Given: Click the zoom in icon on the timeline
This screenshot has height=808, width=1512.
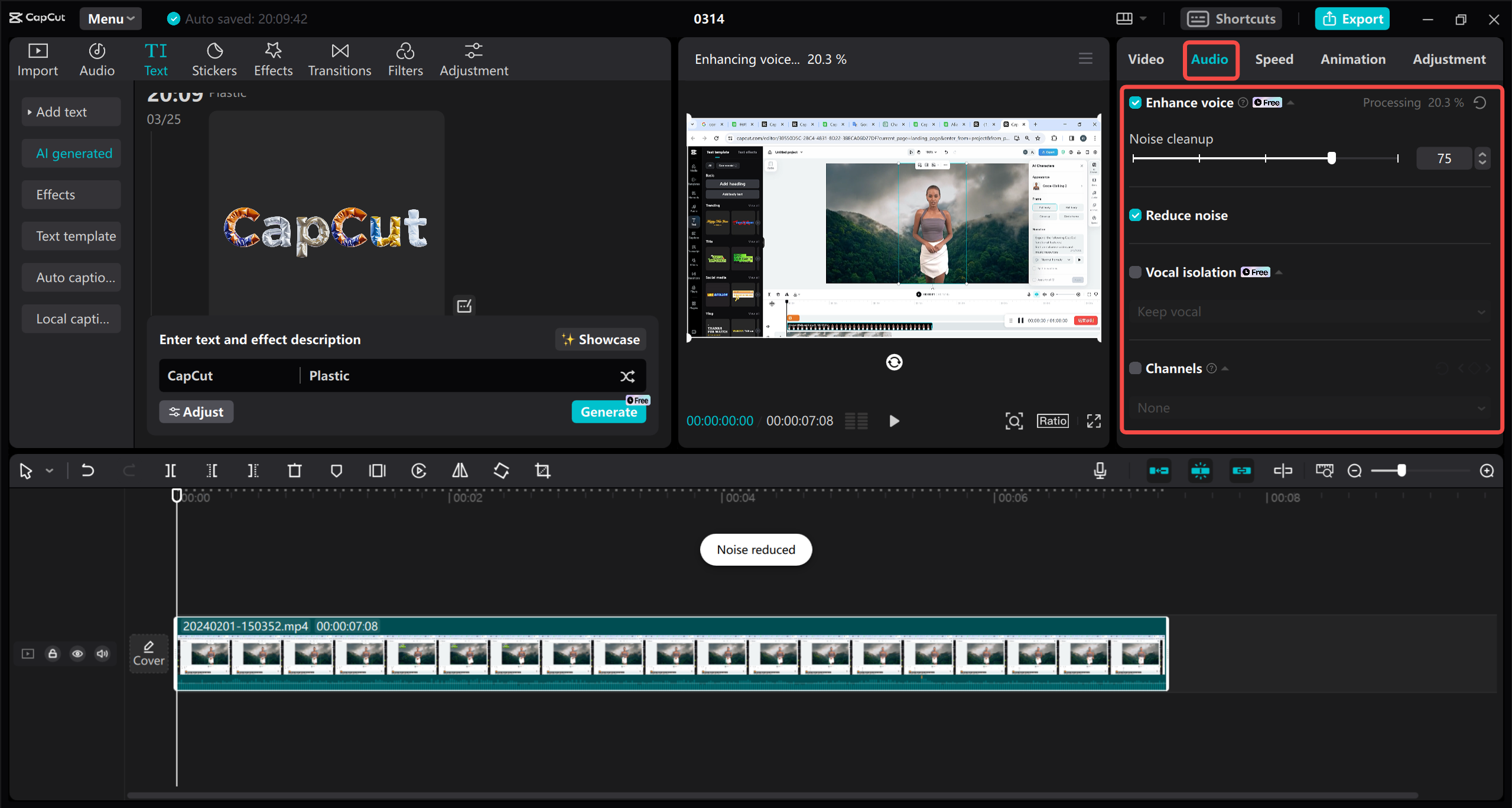Looking at the screenshot, I should tap(1487, 470).
